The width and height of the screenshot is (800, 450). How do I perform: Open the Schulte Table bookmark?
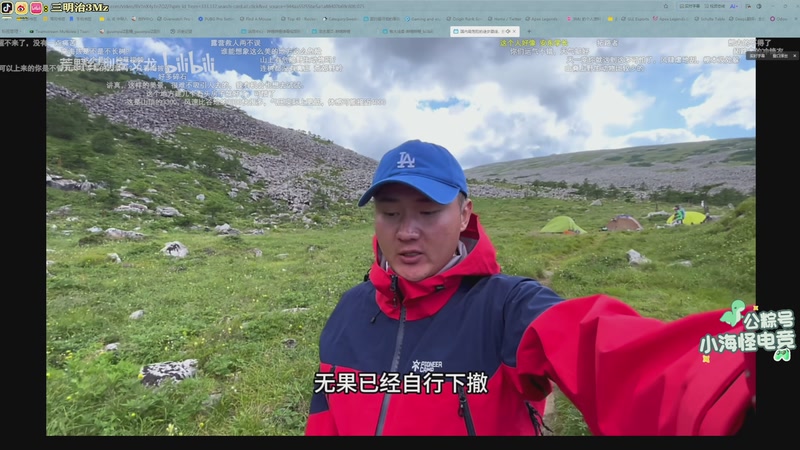coord(710,19)
